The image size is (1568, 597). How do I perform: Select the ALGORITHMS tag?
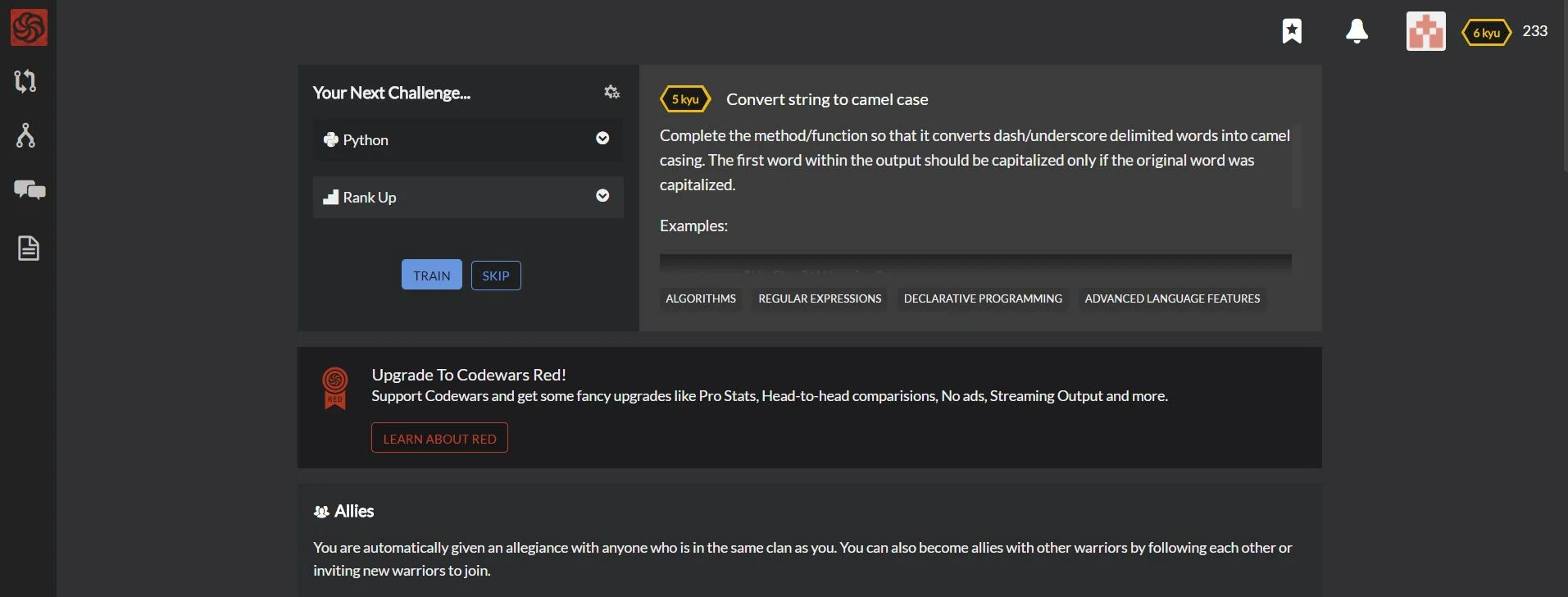[701, 298]
